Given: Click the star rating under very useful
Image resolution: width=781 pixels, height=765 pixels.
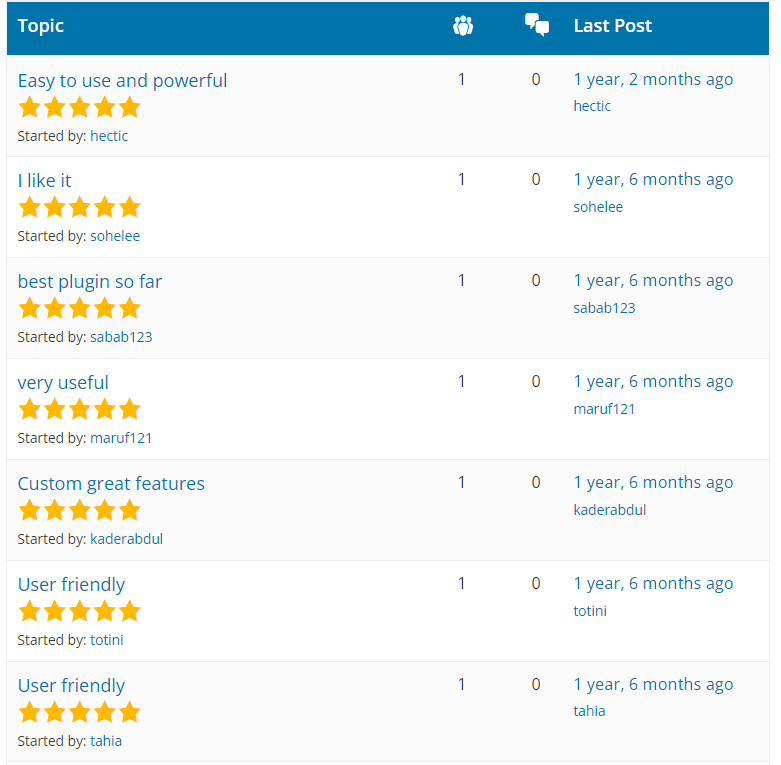Looking at the screenshot, I should point(80,409).
